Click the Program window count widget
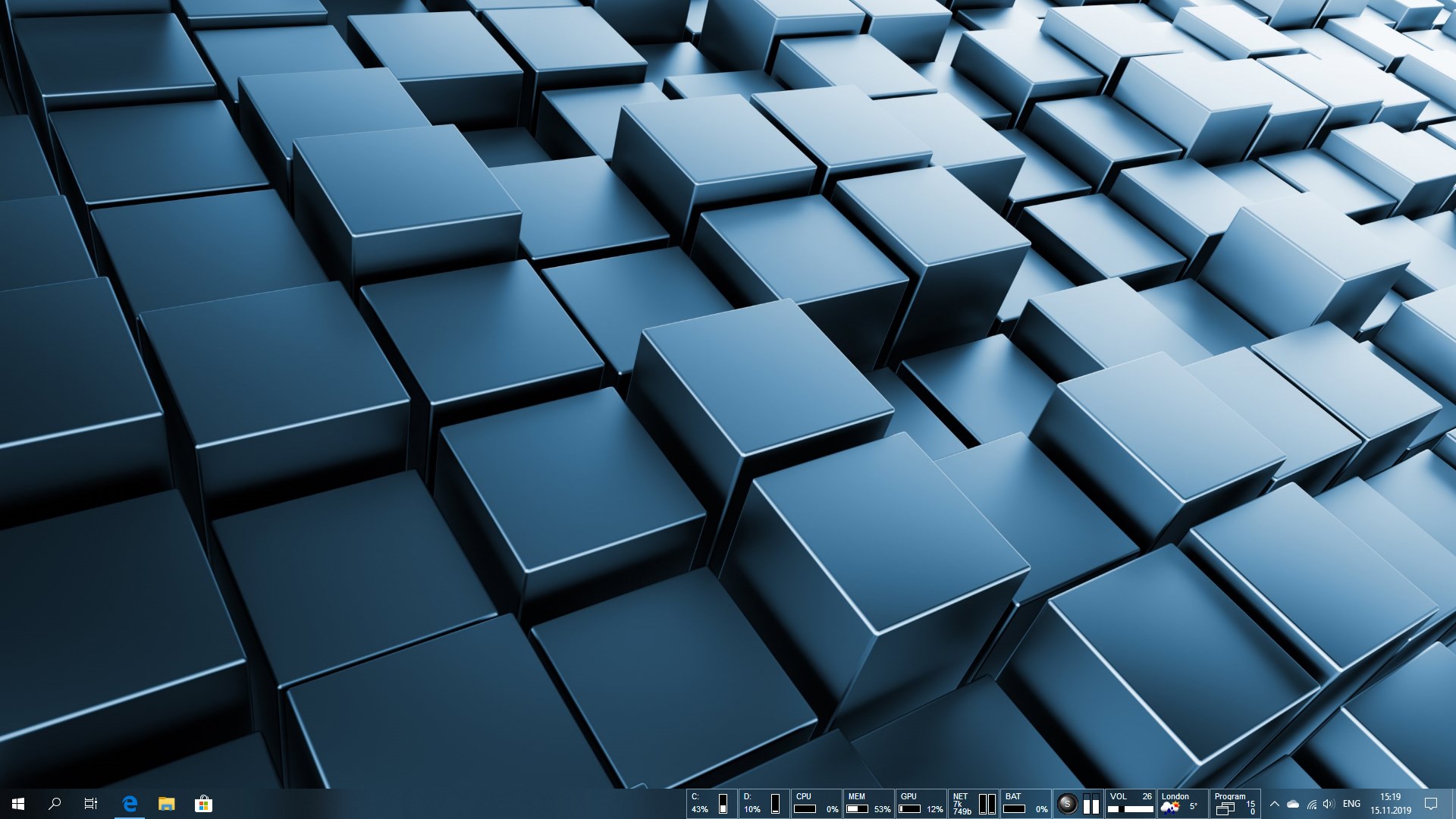This screenshot has height=819, width=1456. coord(1235,804)
